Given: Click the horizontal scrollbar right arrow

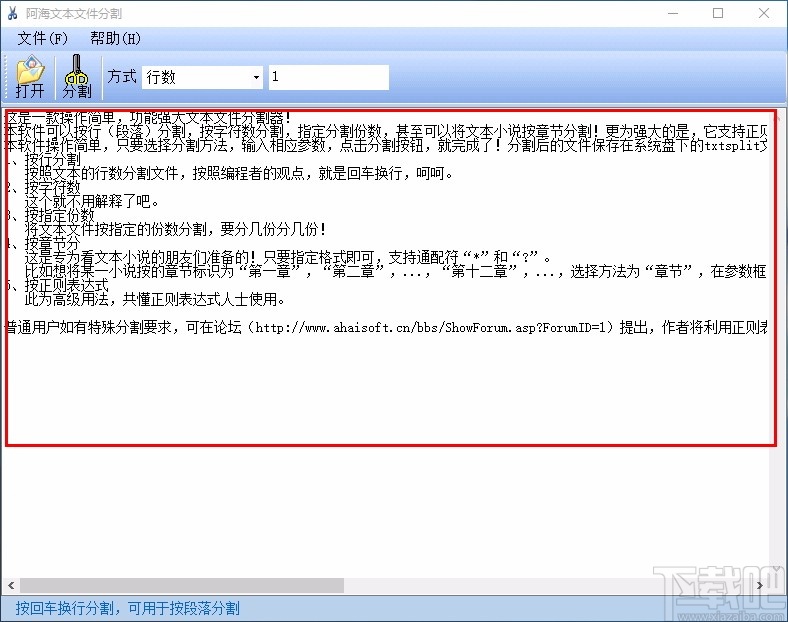Looking at the screenshot, I should (x=760, y=585).
